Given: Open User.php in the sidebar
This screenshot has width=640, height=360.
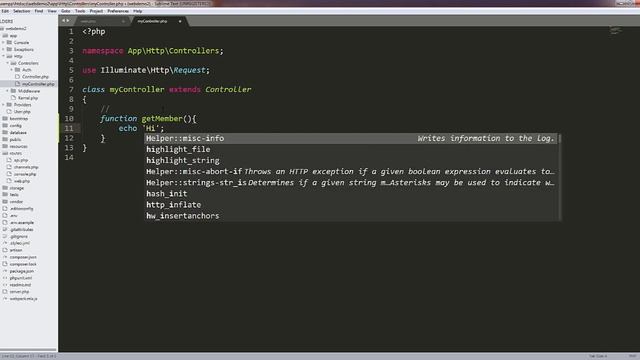Looking at the screenshot, I should click(22, 111).
